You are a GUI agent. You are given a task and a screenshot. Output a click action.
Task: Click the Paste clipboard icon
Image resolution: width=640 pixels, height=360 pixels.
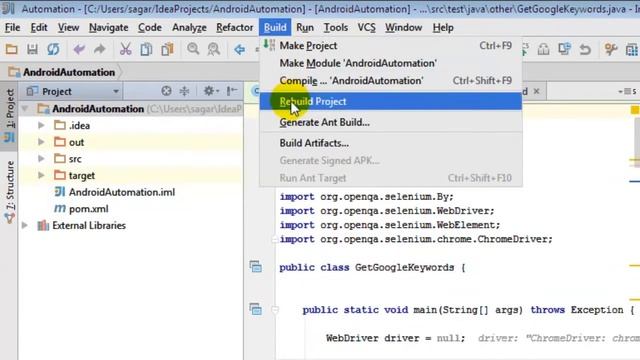point(167,50)
